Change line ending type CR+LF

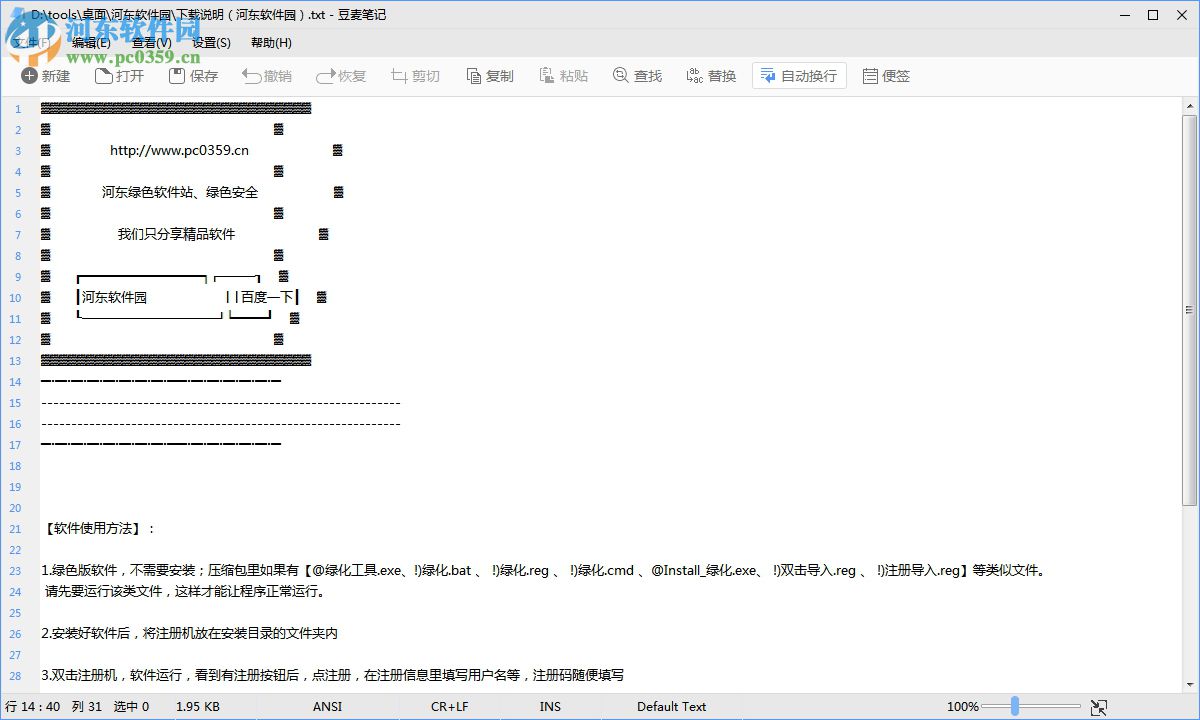click(449, 706)
